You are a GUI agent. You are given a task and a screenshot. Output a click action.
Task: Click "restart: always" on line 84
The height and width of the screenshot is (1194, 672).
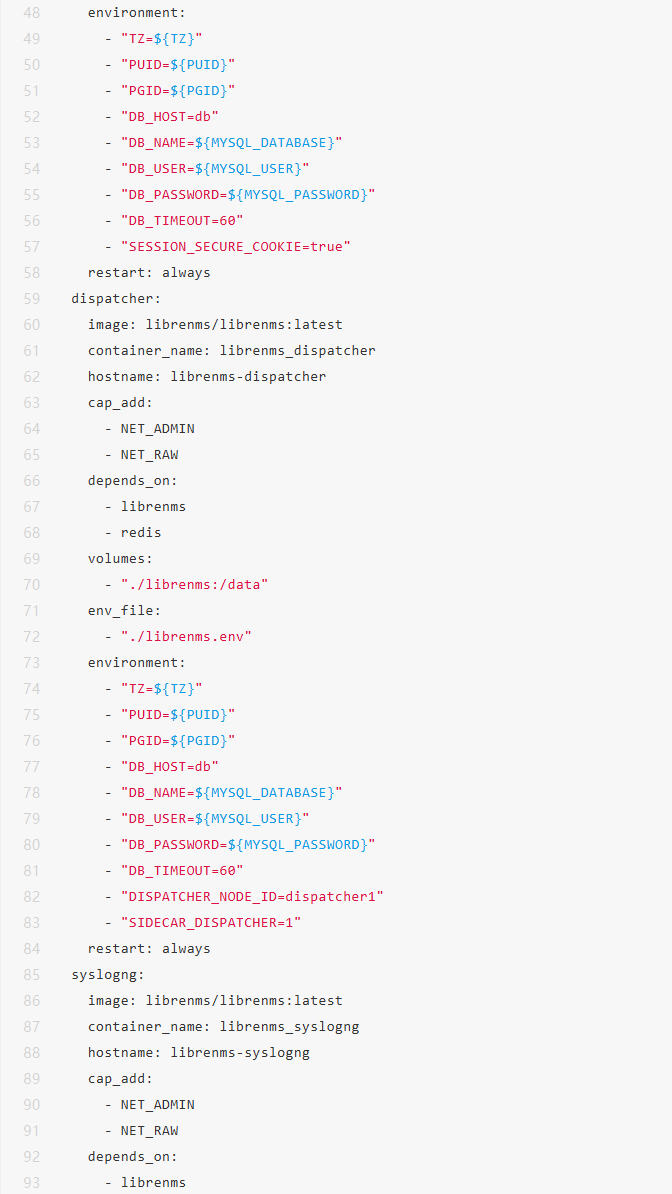[x=149, y=948]
